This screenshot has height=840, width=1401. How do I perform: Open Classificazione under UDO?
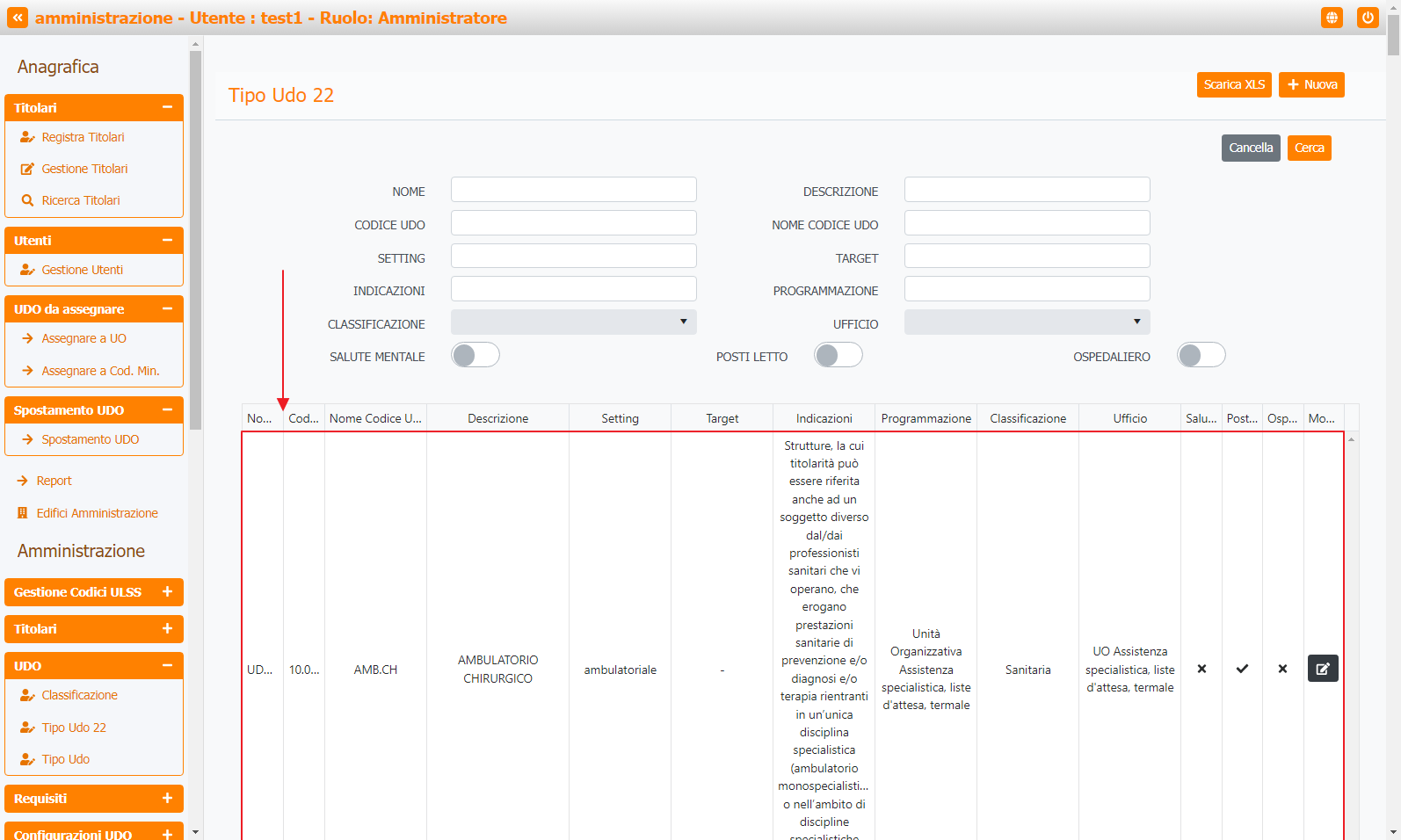click(x=79, y=695)
